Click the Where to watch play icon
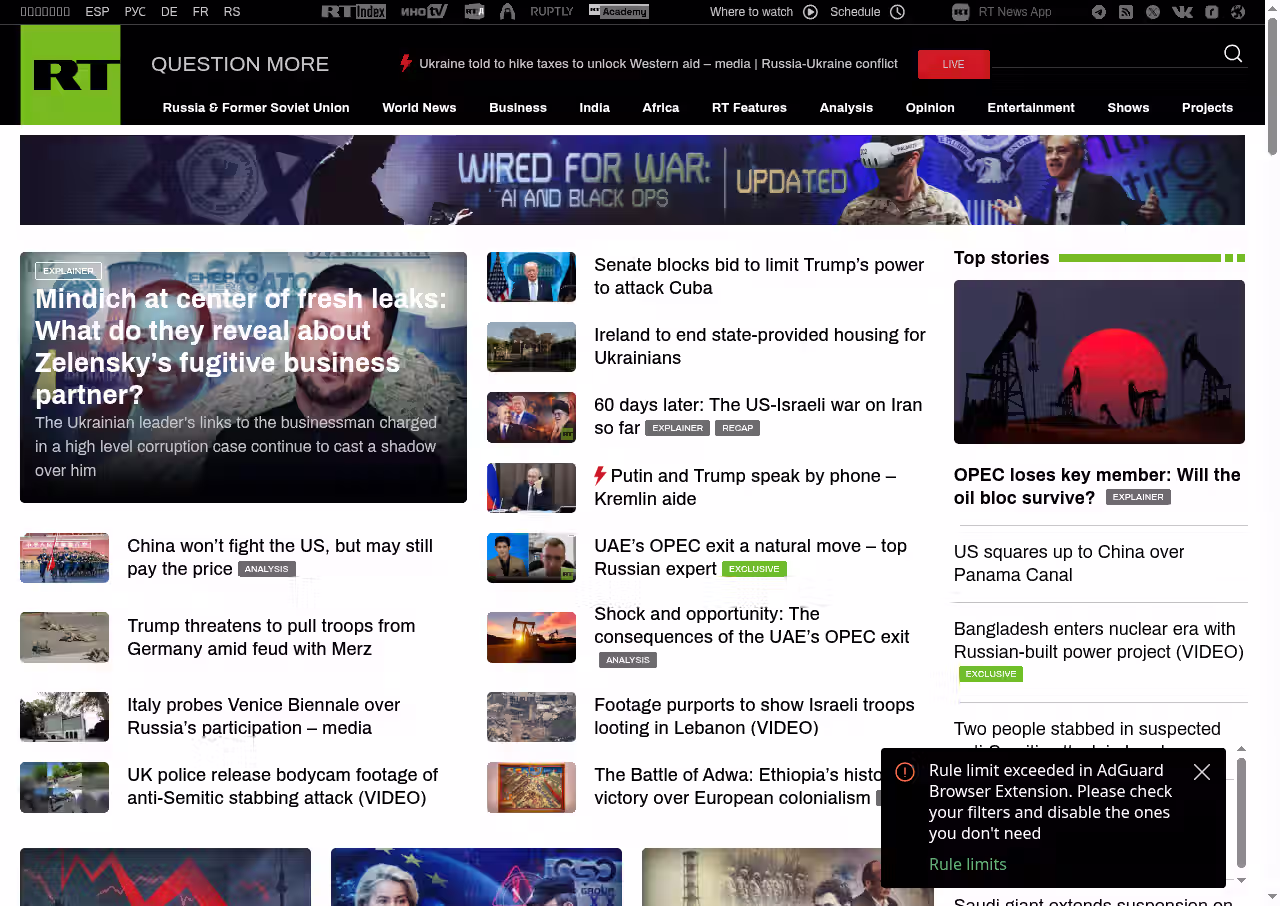 pos(810,12)
